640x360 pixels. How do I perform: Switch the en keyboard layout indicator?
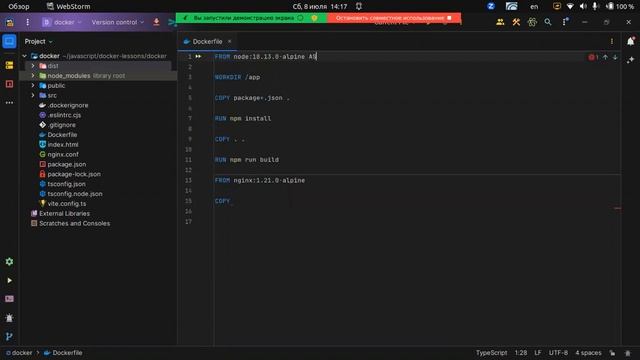[x=534, y=7]
